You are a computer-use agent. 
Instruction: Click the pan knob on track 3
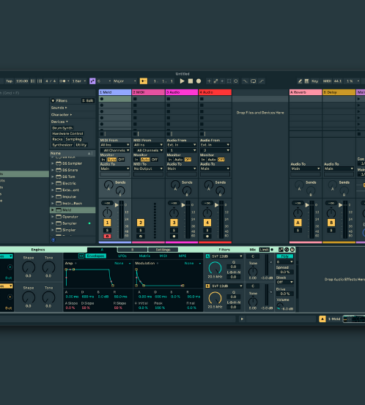[x=174, y=212]
